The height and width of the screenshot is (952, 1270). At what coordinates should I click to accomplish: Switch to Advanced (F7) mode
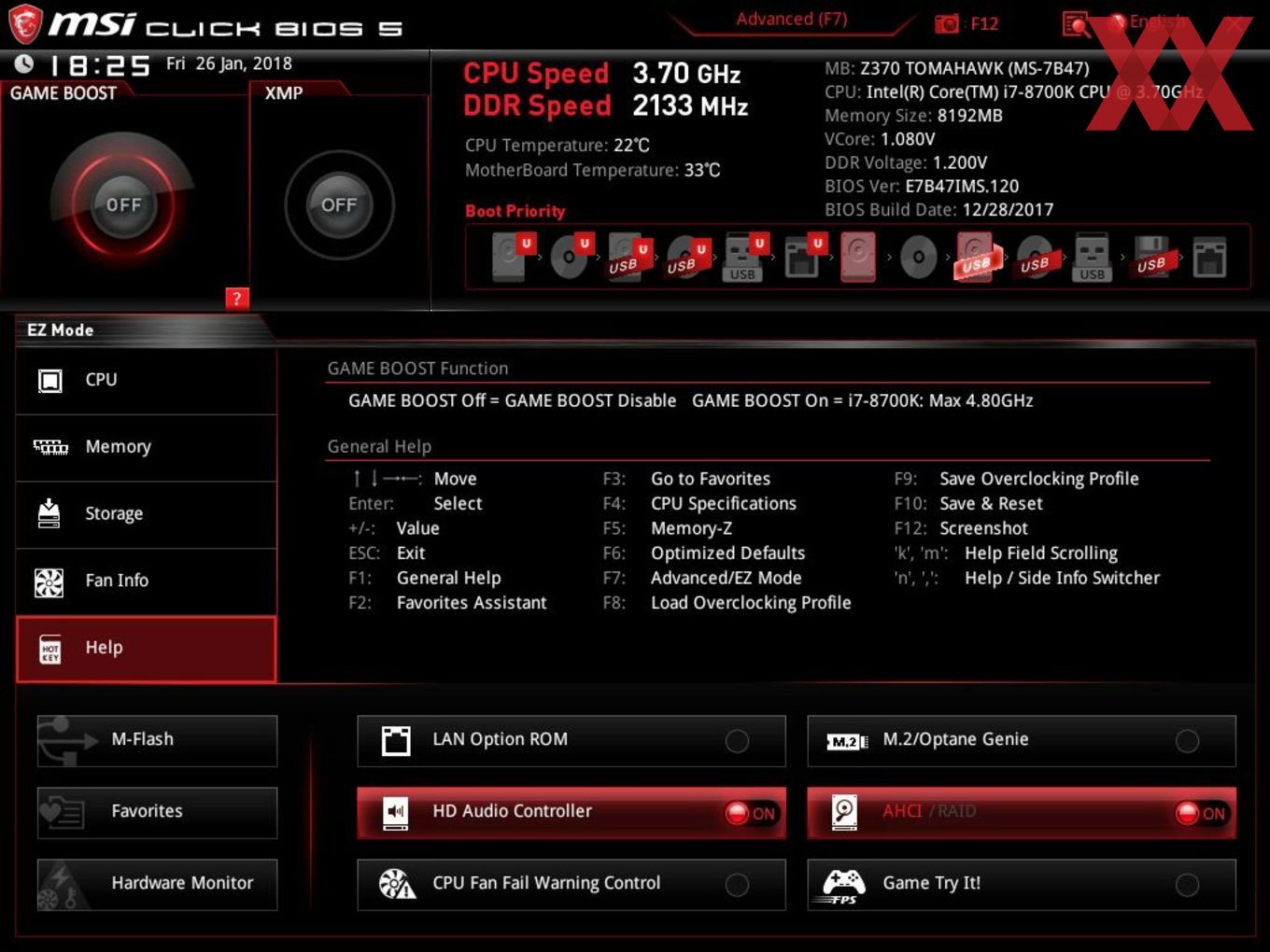791,19
